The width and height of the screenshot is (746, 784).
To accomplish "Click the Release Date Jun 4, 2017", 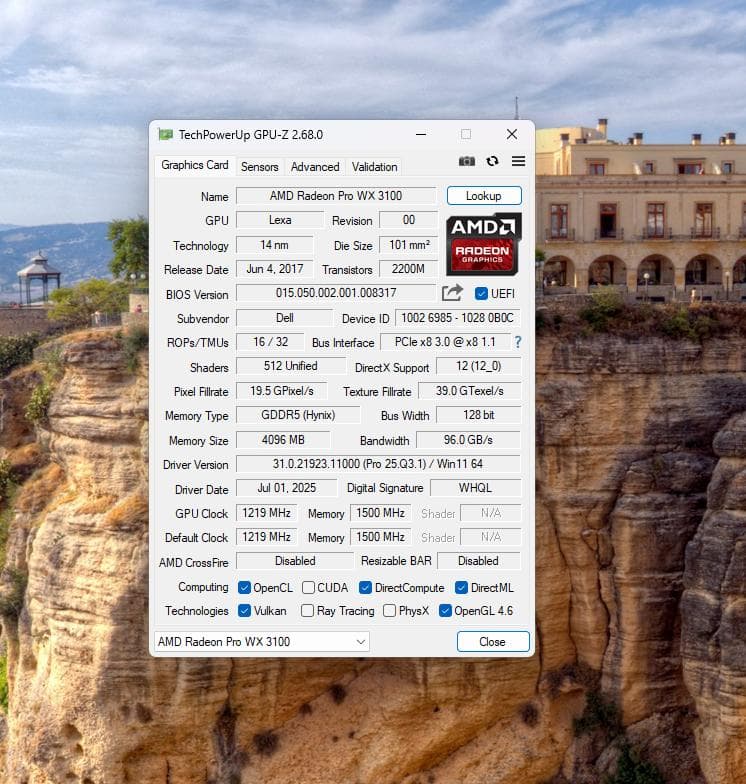I will (x=274, y=268).
